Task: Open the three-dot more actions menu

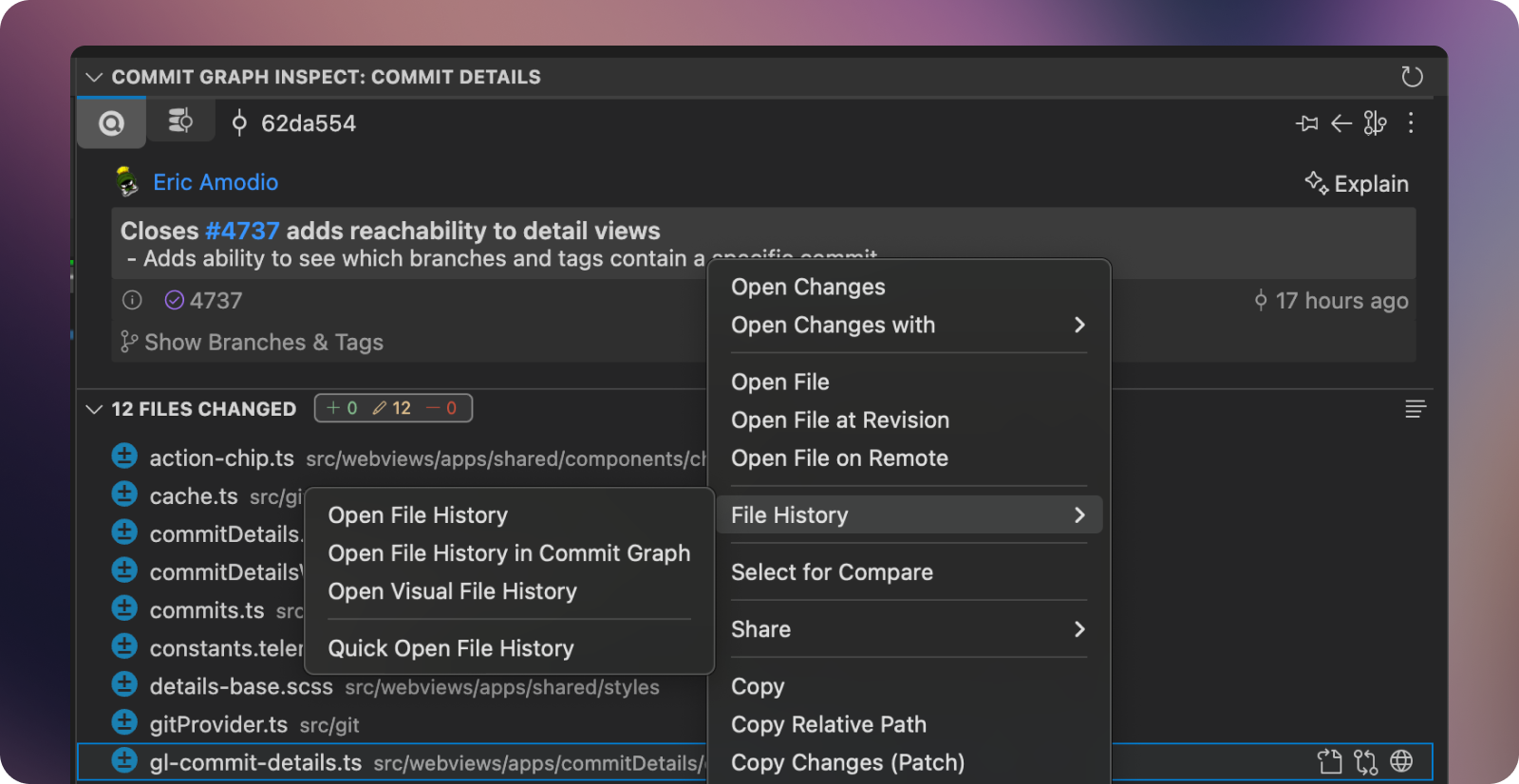Action: 1411,123
